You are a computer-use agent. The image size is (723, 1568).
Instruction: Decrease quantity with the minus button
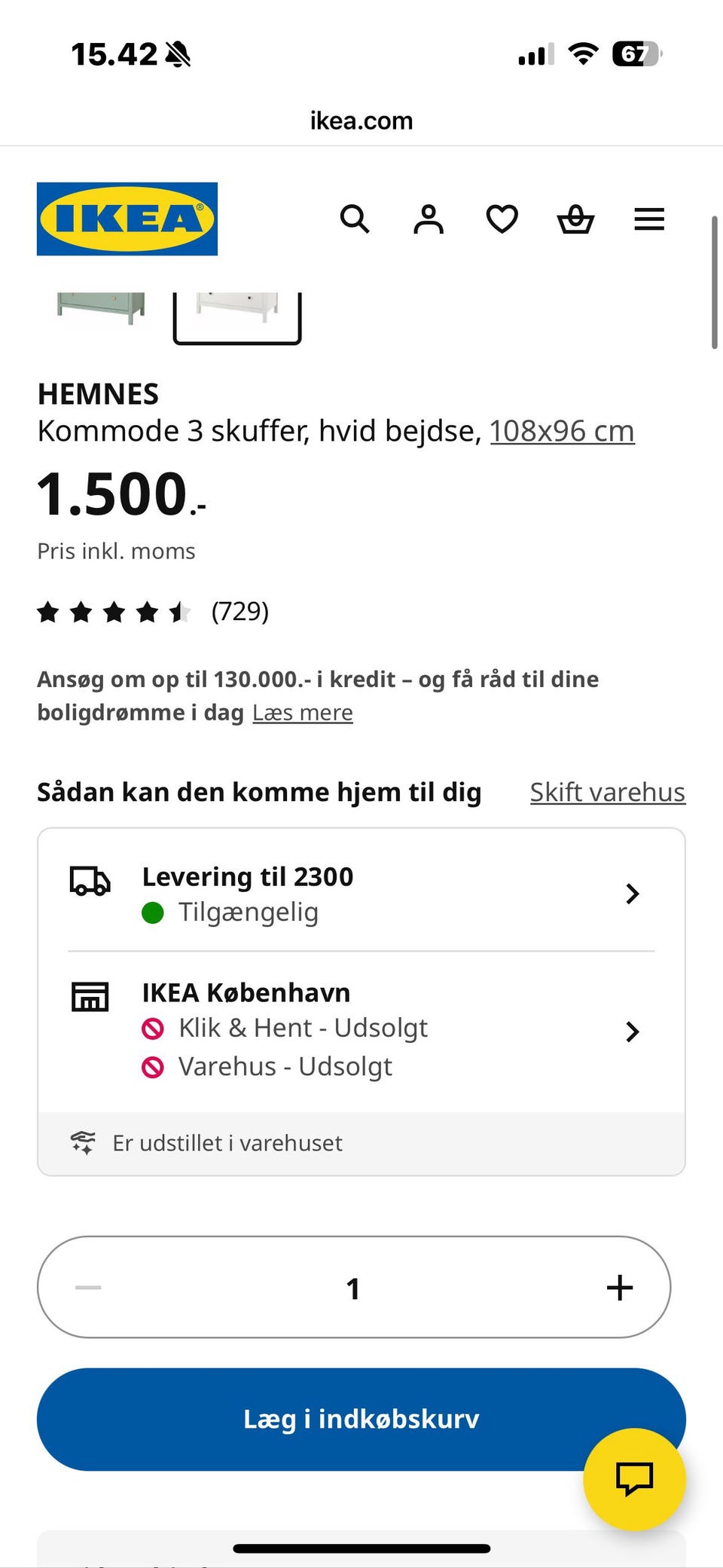pyautogui.click(x=88, y=1287)
